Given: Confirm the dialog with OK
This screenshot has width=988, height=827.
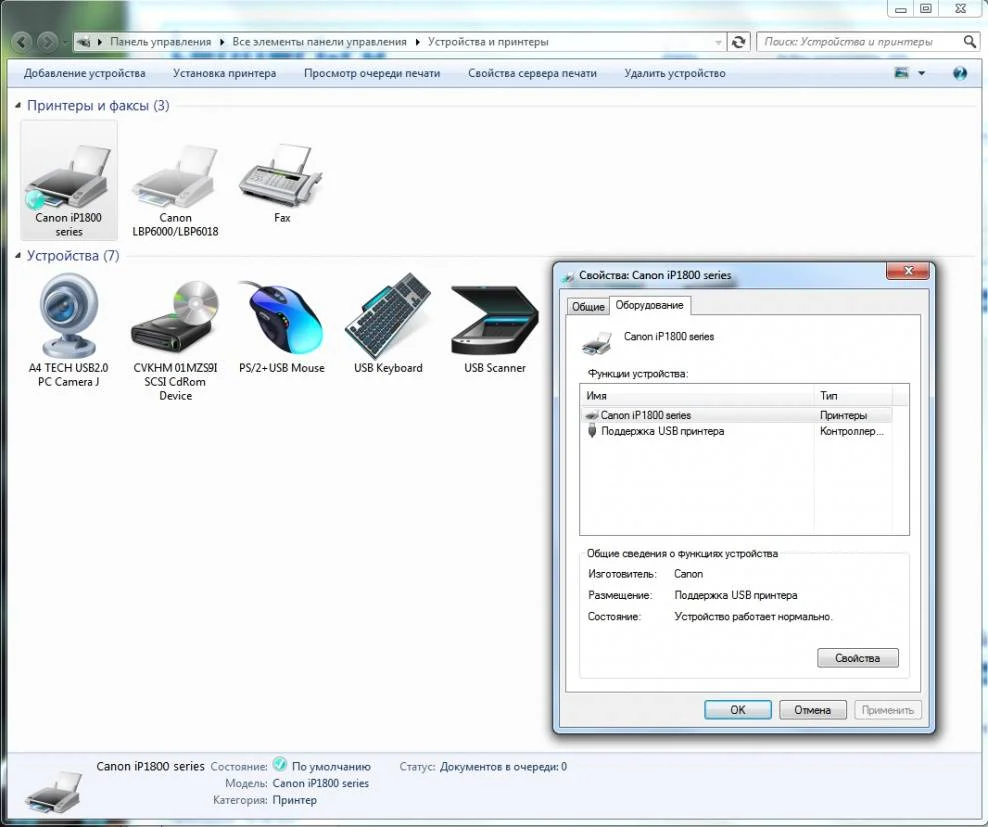Looking at the screenshot, I should pyautogui.click(x=738, y=710).
